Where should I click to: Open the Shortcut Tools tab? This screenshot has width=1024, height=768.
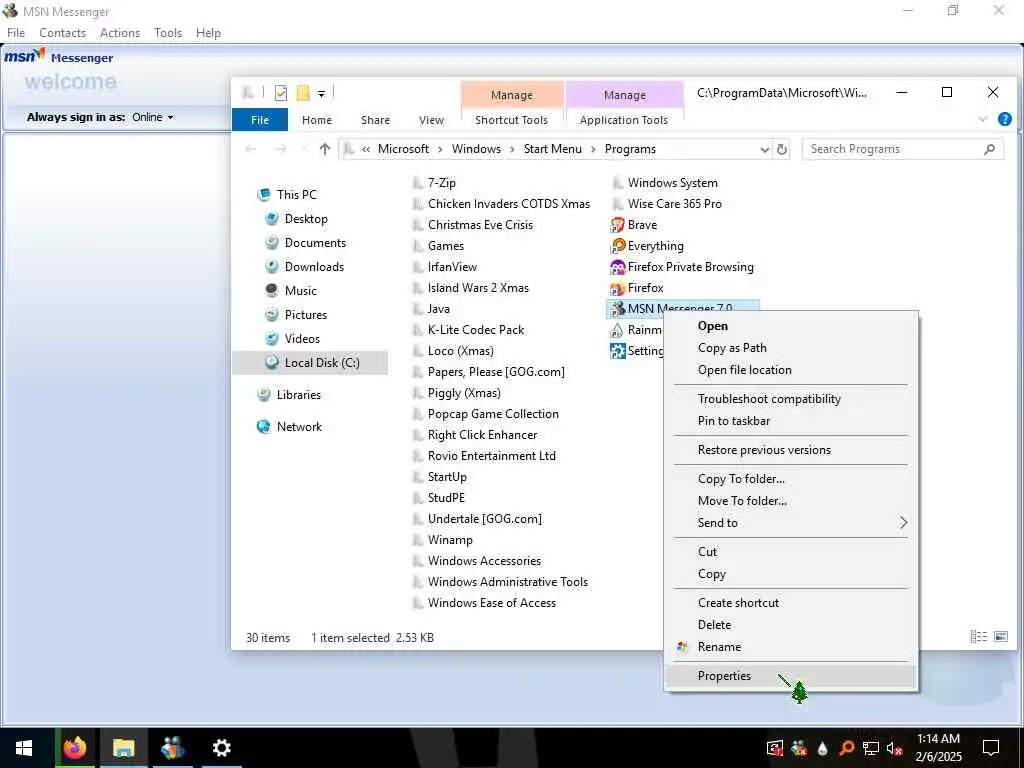point(511,120)
